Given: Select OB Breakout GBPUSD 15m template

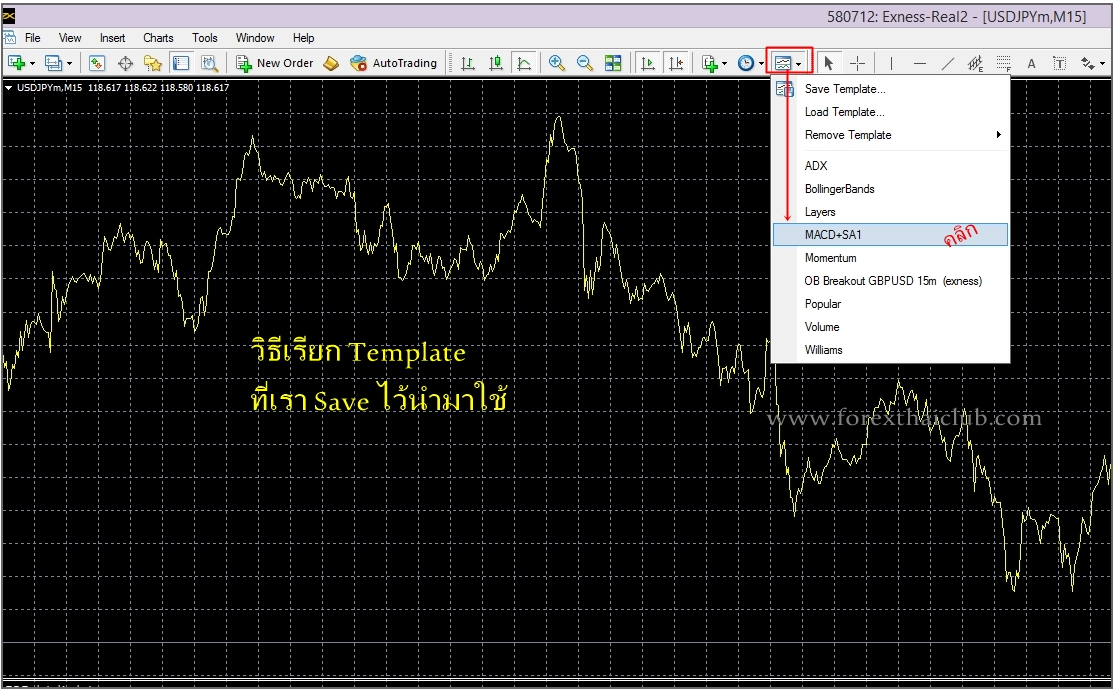Looking at the screenshot, I should (891, 281).
